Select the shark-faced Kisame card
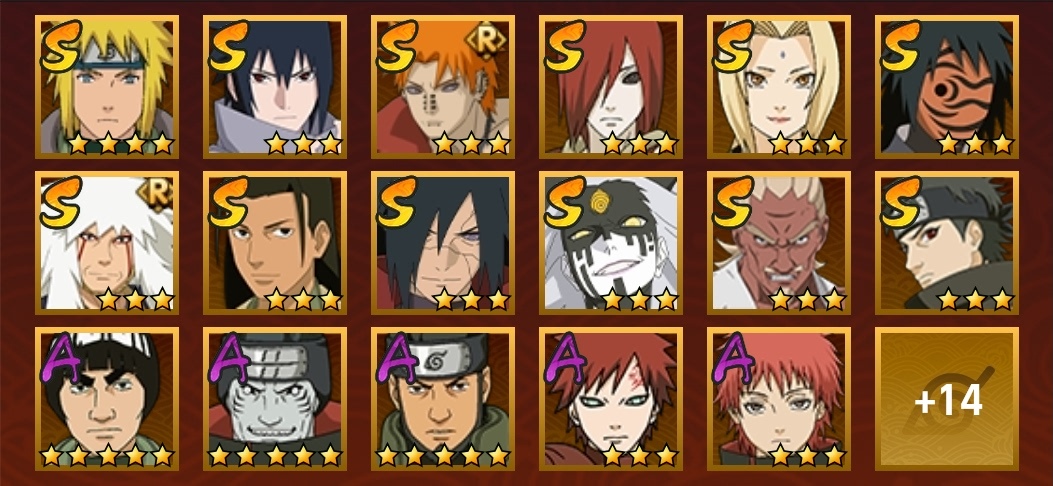1053x486 pixels. point(275,399)
